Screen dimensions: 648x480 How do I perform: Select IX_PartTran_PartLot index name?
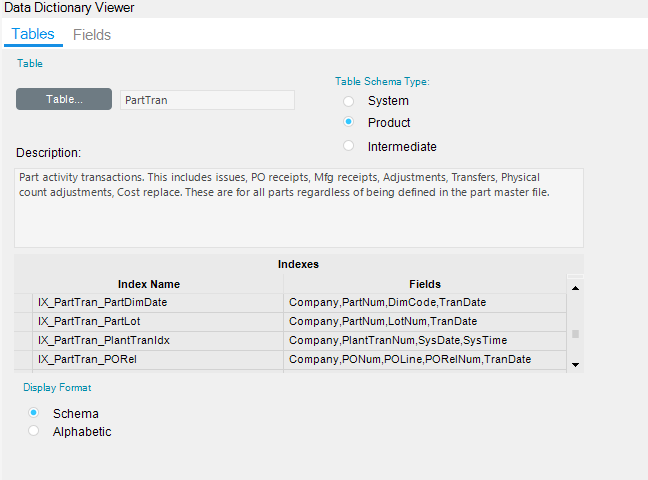tap(158, 322)
